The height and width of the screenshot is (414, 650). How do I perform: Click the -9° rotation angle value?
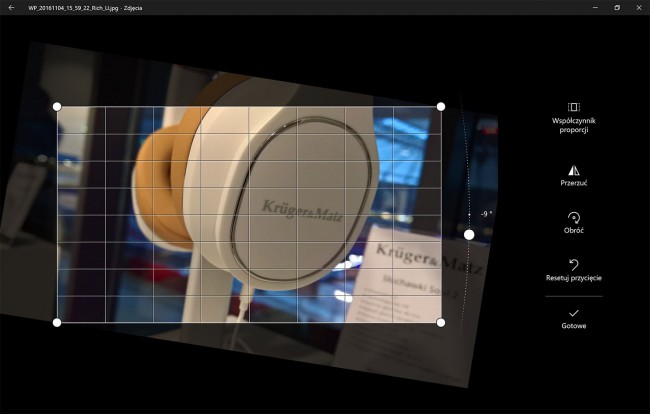click(x=486, y=214)
